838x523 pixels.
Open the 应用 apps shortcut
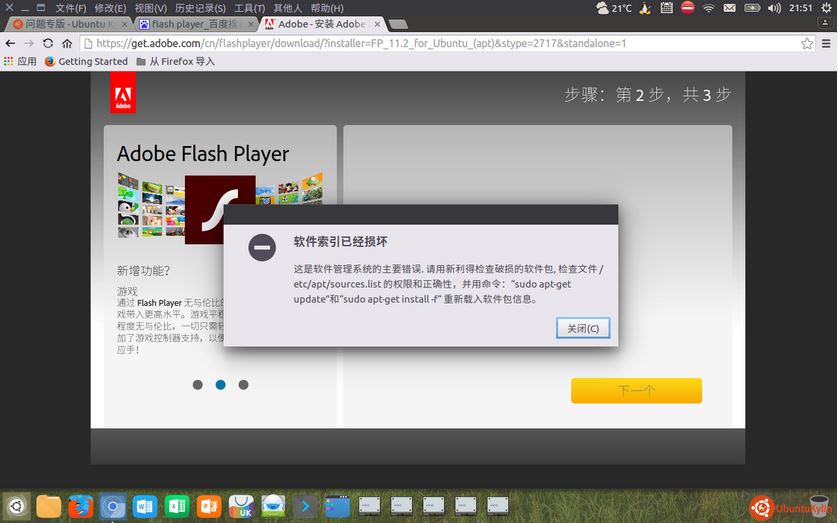(20, 61)
